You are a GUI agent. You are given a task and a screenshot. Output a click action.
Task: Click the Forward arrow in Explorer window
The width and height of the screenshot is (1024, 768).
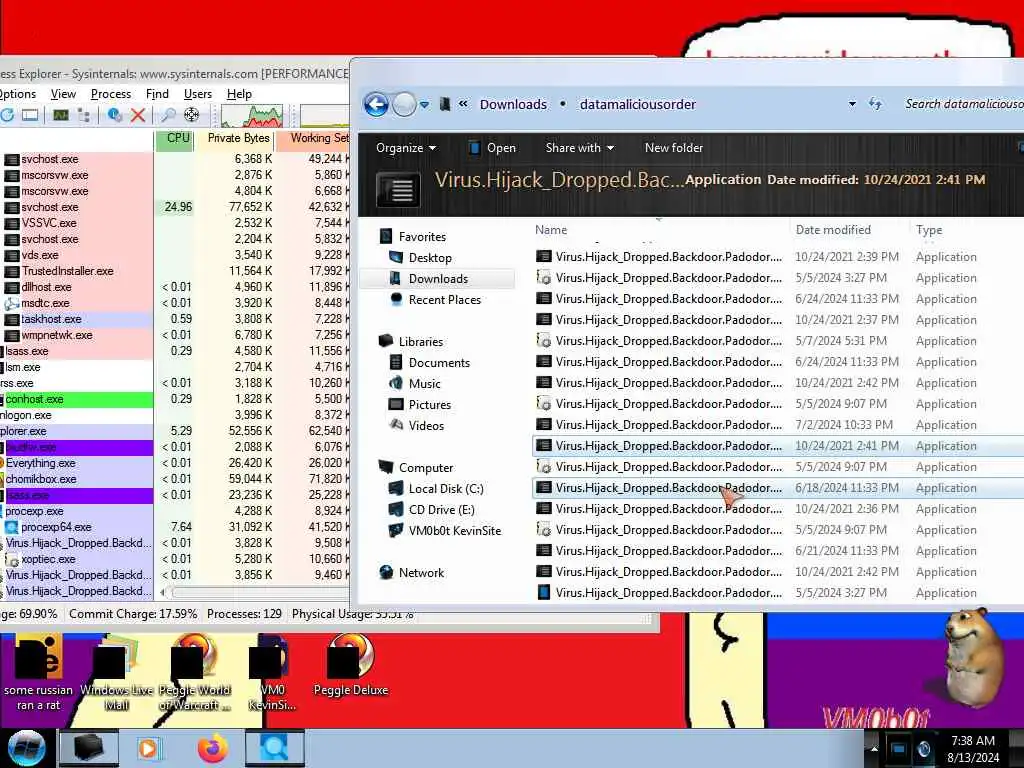pyautogui.click(x=404, y=104)
